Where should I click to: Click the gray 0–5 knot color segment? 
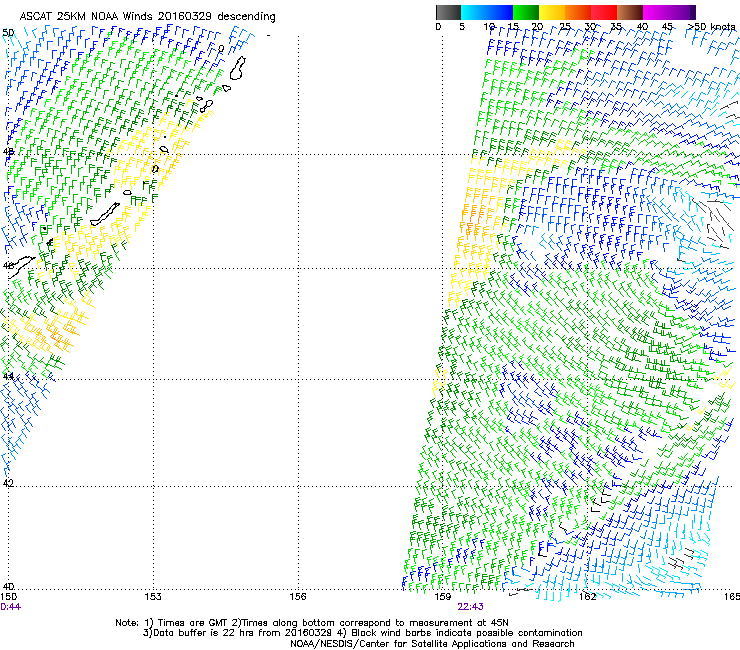point(448,12)
